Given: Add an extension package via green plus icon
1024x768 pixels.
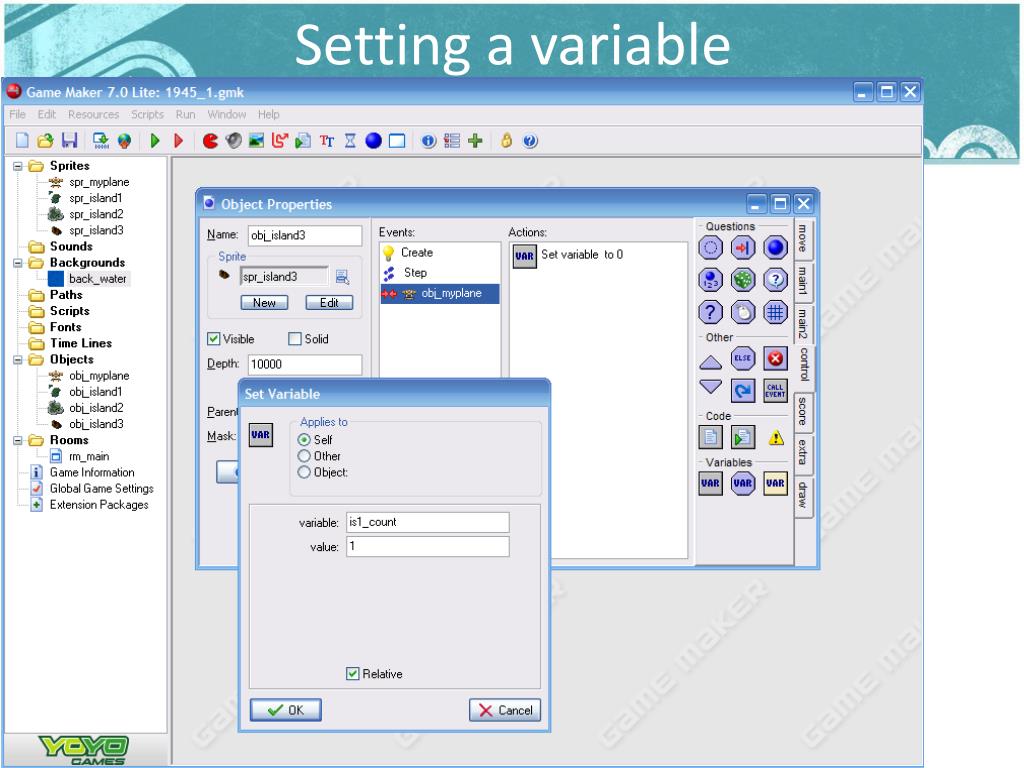Looking at the screenshot, I should tap(475, 140).
